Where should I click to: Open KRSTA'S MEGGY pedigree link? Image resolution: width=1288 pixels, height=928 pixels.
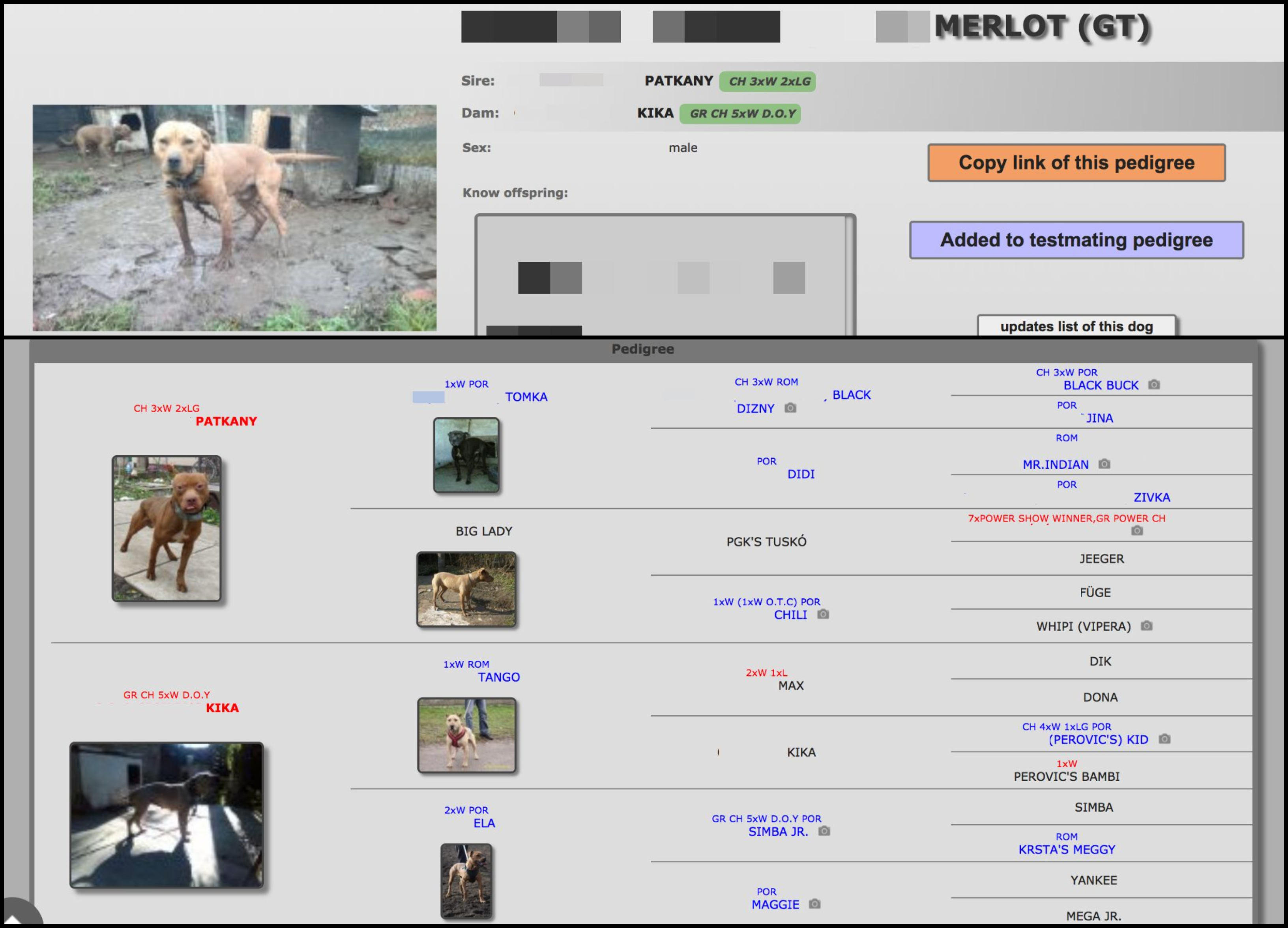[1067, 849]
